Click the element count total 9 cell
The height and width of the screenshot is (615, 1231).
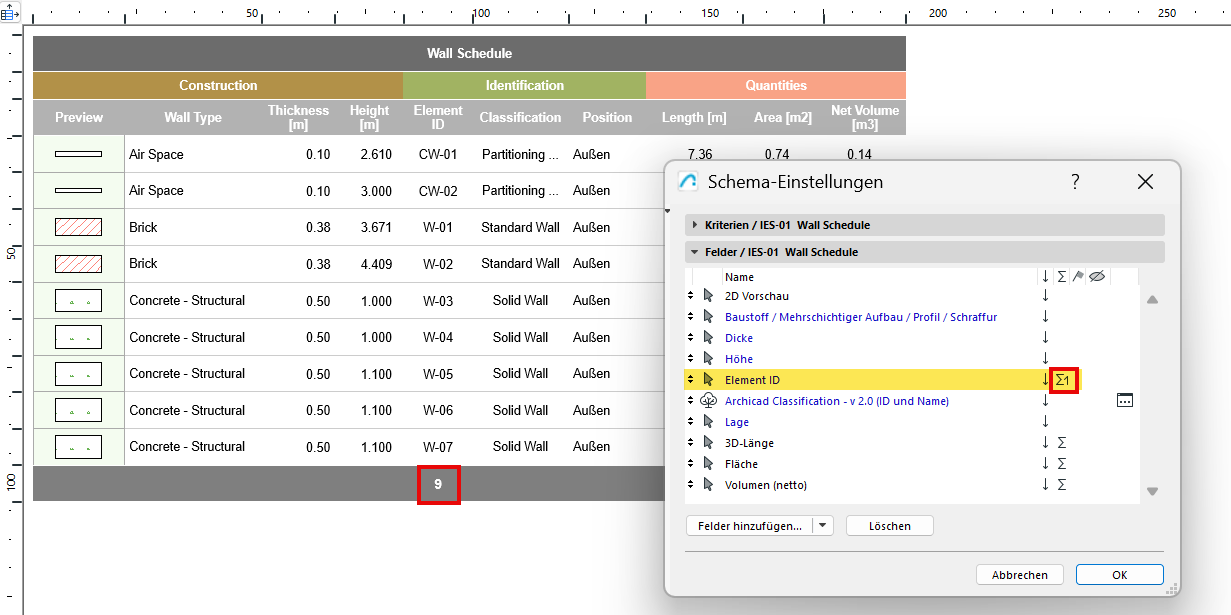(x=438, y=484)
